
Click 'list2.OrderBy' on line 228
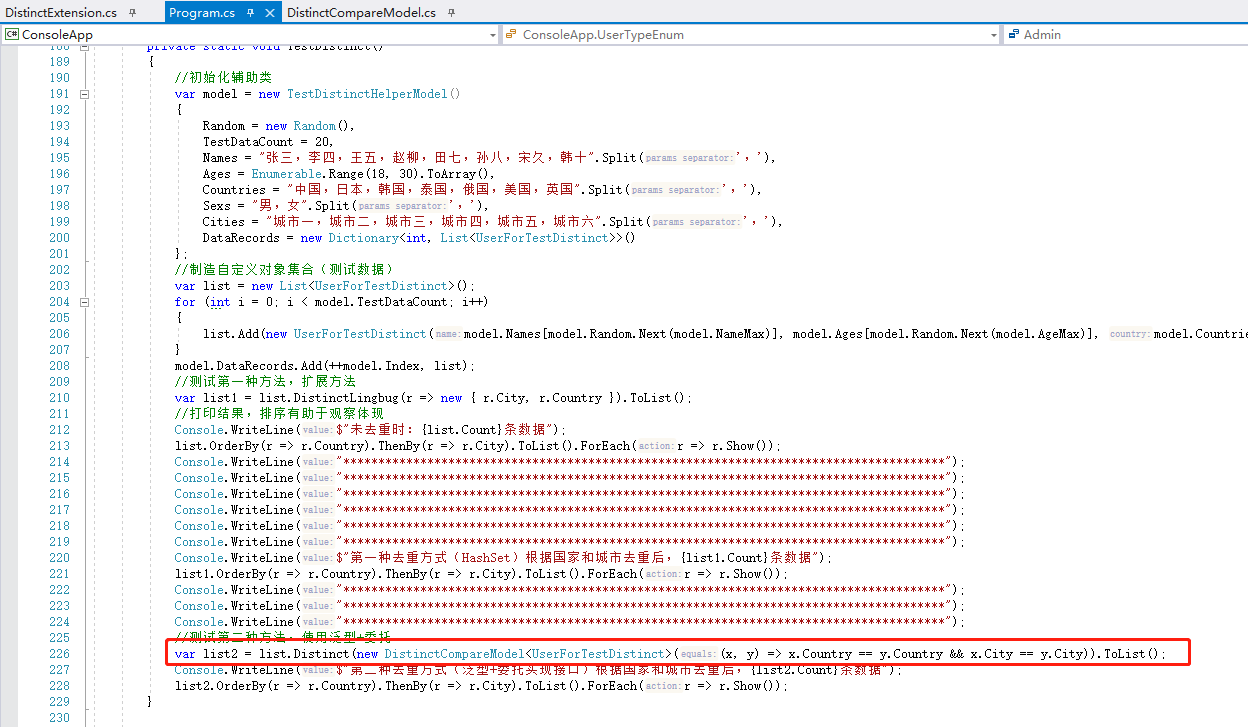click(219, 686)
